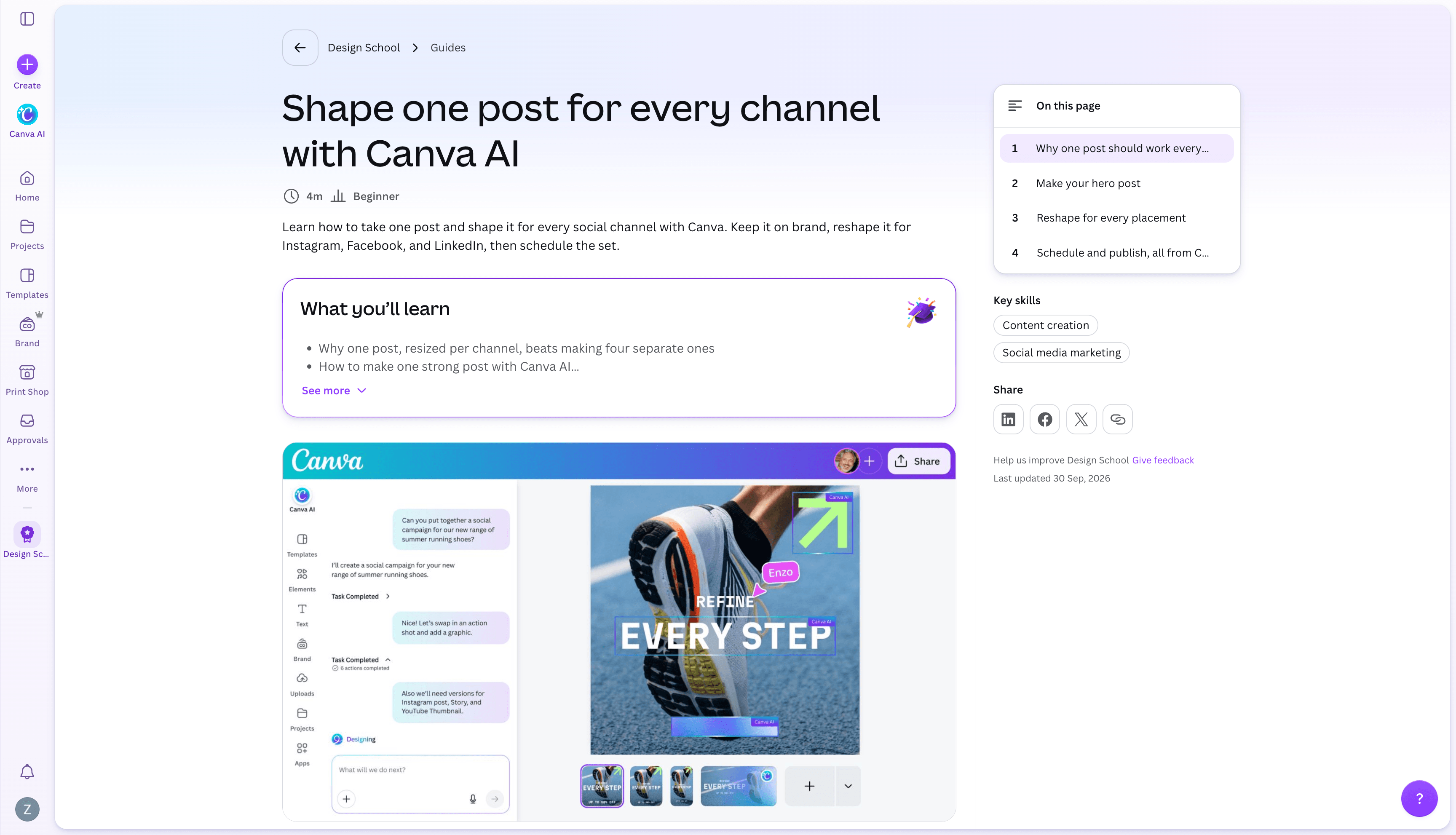Screen dimensions: 1456x835
Task: Jump to Make your hero post section
Action: [x=1116, y=183]
